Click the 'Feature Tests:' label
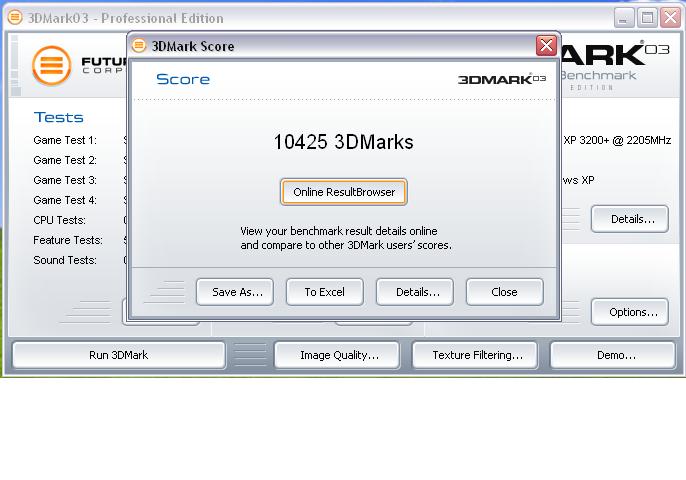 (x=68, y=240)
